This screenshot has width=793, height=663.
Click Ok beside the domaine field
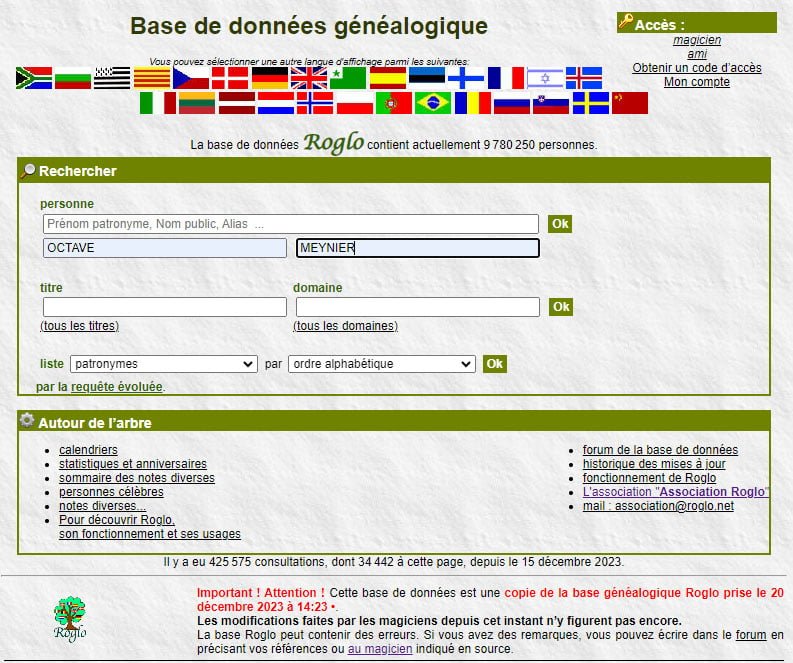click(x=561, y=306)
